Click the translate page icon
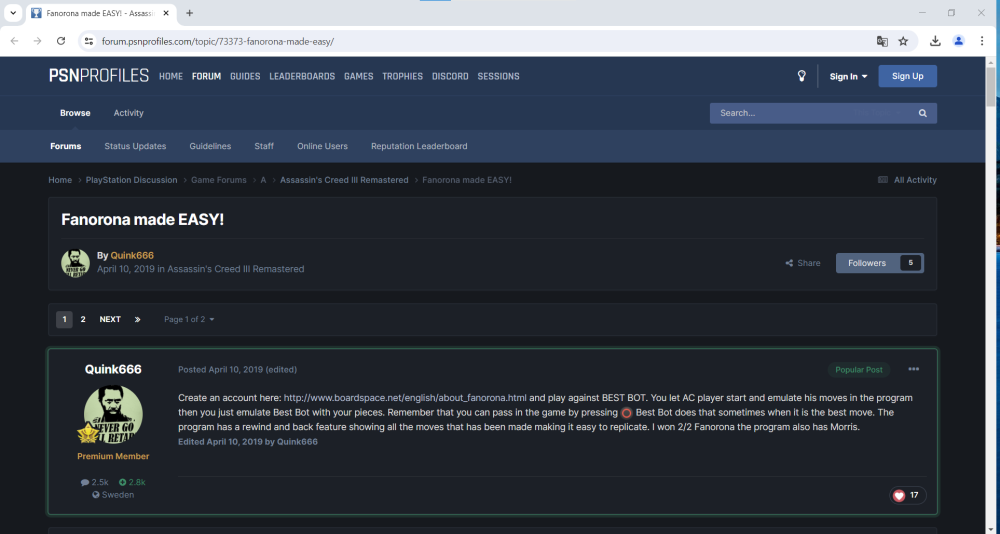Image resolution: width=1000 pixels, height=534 pixels. (882, 41)
